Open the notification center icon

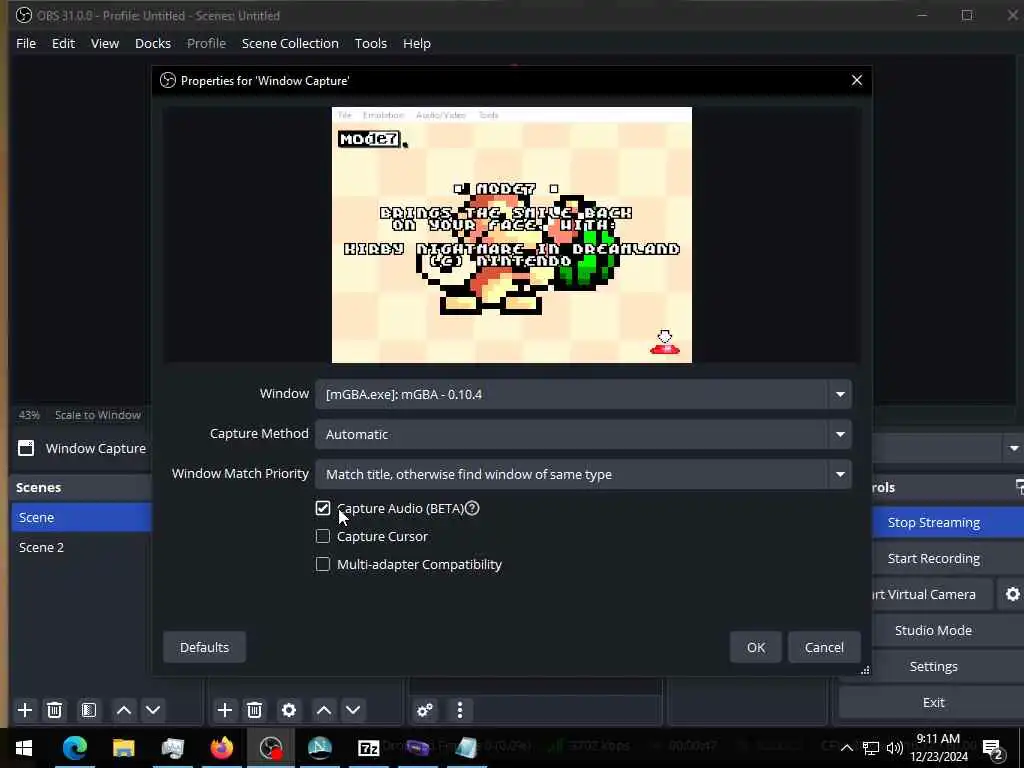pyautogui.click(x=993, y=749)
